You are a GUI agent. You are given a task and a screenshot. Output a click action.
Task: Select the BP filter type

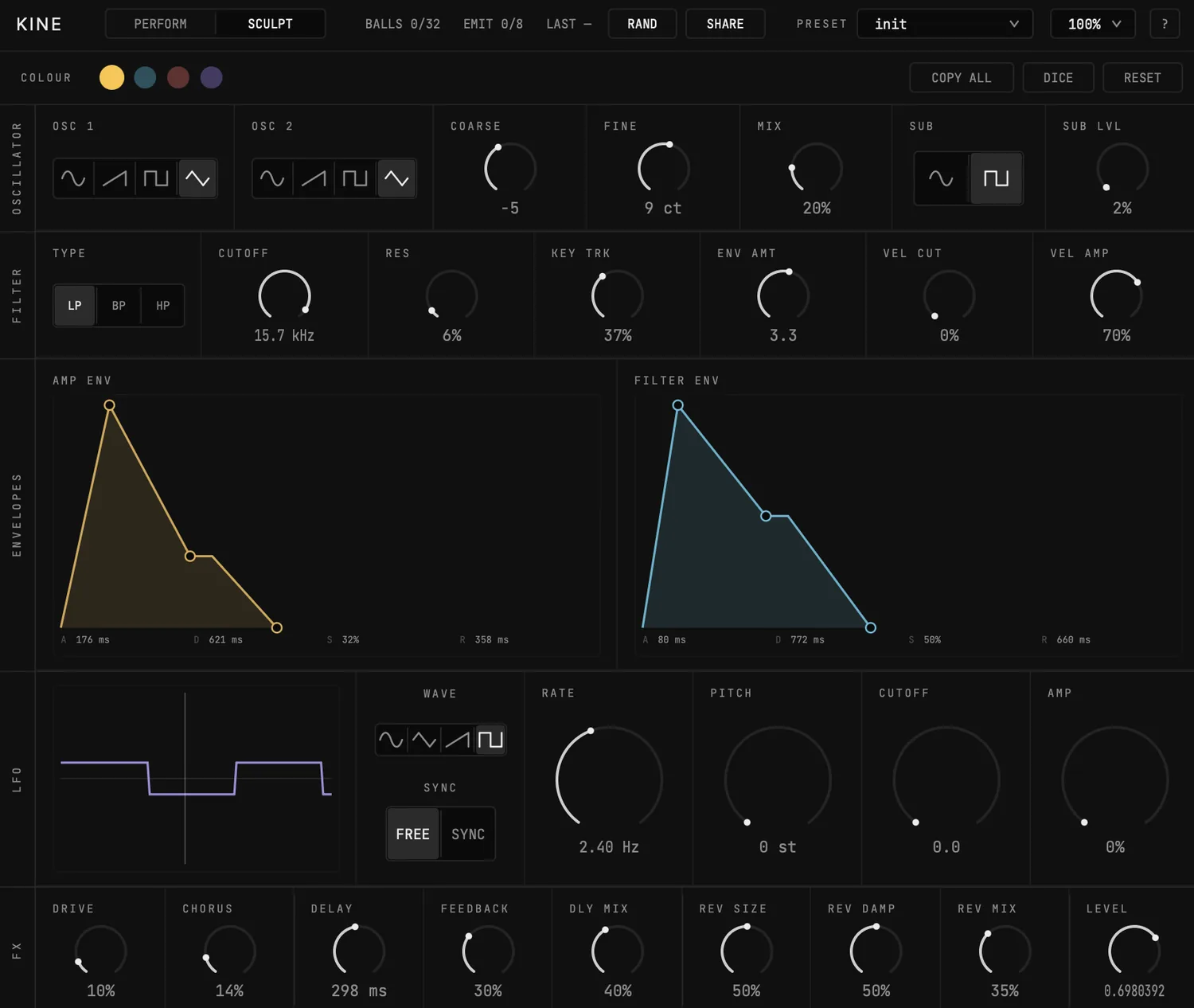click(x=119, y=306)
